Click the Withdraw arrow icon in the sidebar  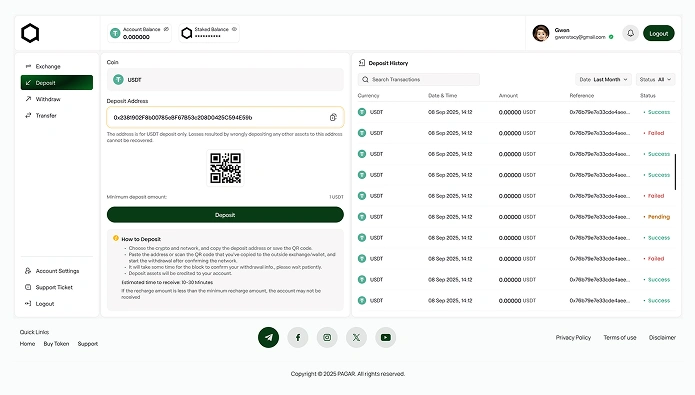tap(28, 99)
